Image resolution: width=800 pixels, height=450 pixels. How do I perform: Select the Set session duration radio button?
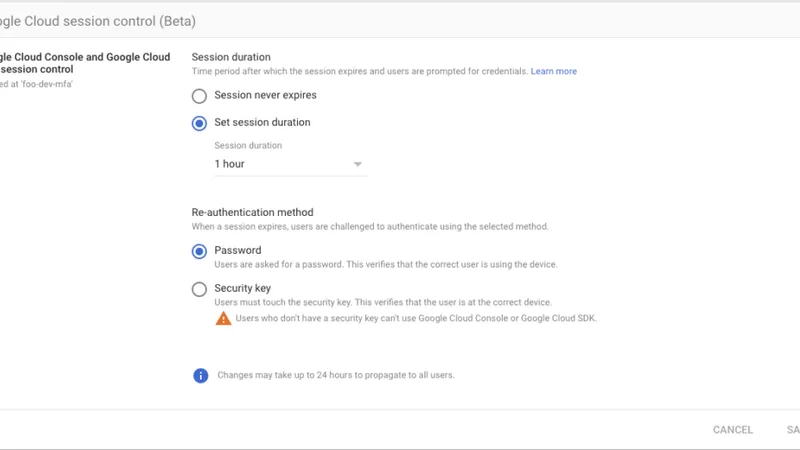pyautogui.click(x=199, y=123)
